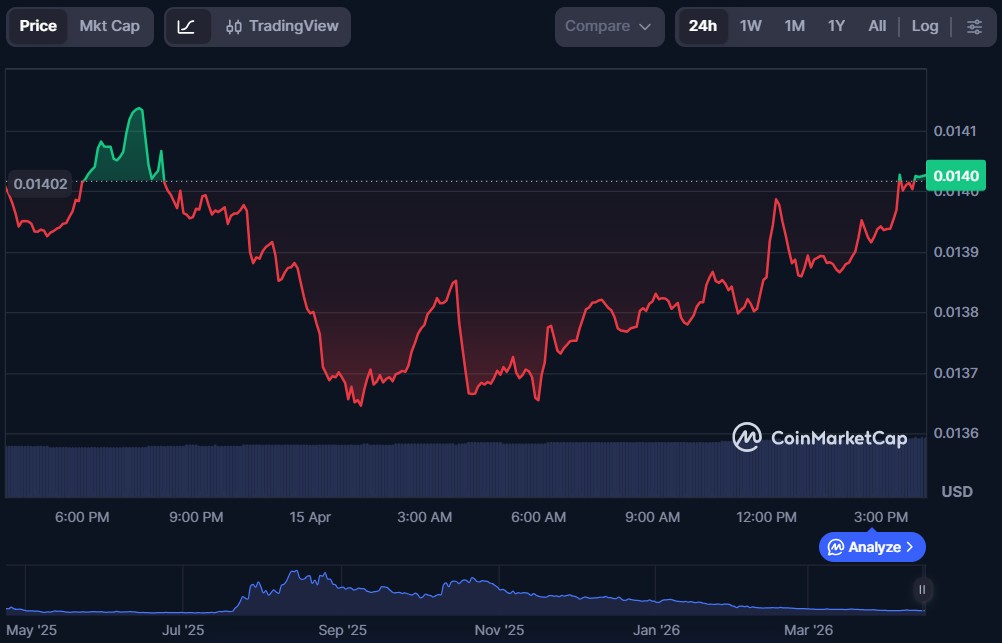Select the 1W time range
Screen dimensions: 1002x643
(x=750, y=27)
